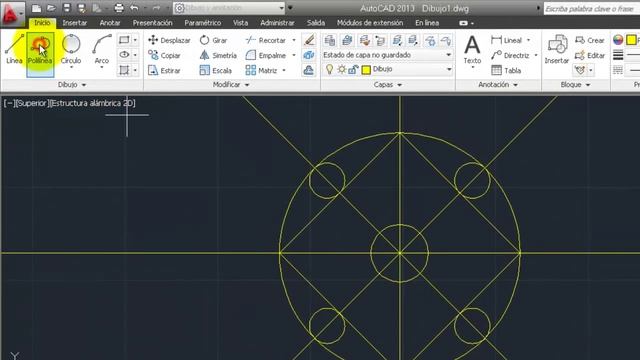Screen dimensions: 640x360
Task: Click the Editar block button
Action: coord(590,55)
